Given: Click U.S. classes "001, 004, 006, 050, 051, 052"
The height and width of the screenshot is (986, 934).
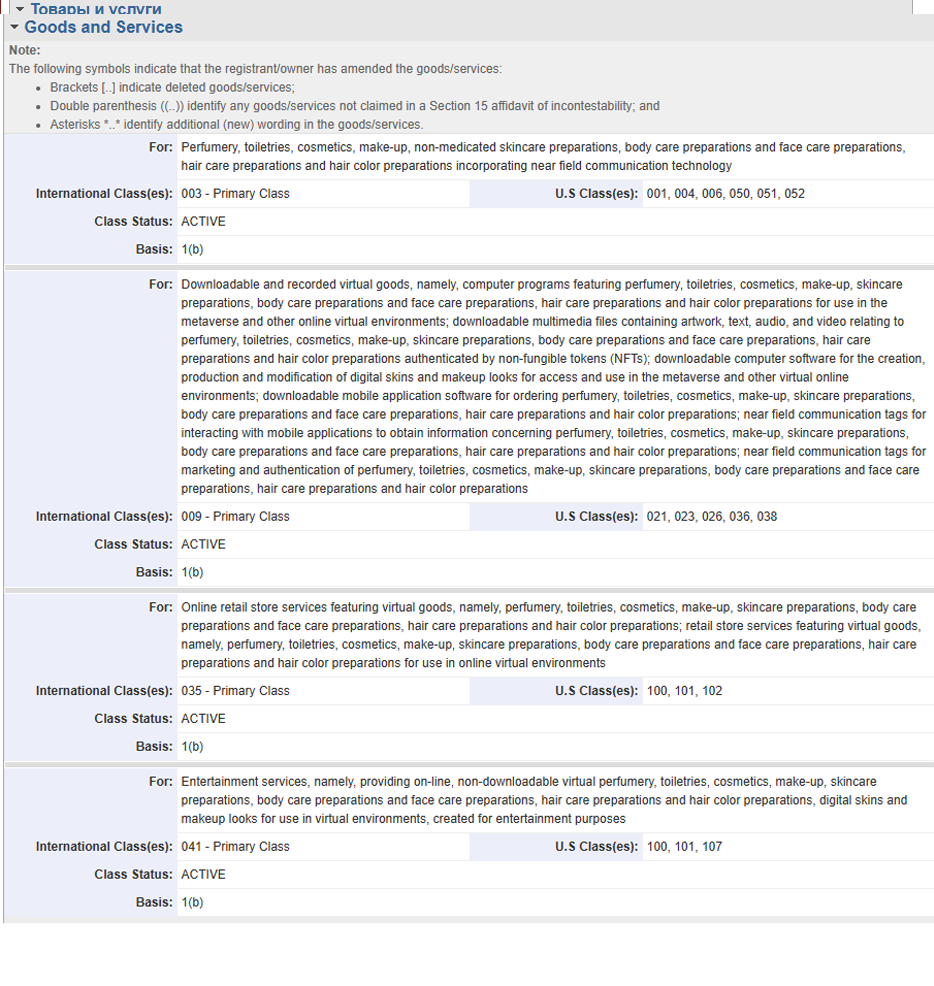Looking at the screenshot, I should (726, 194).
